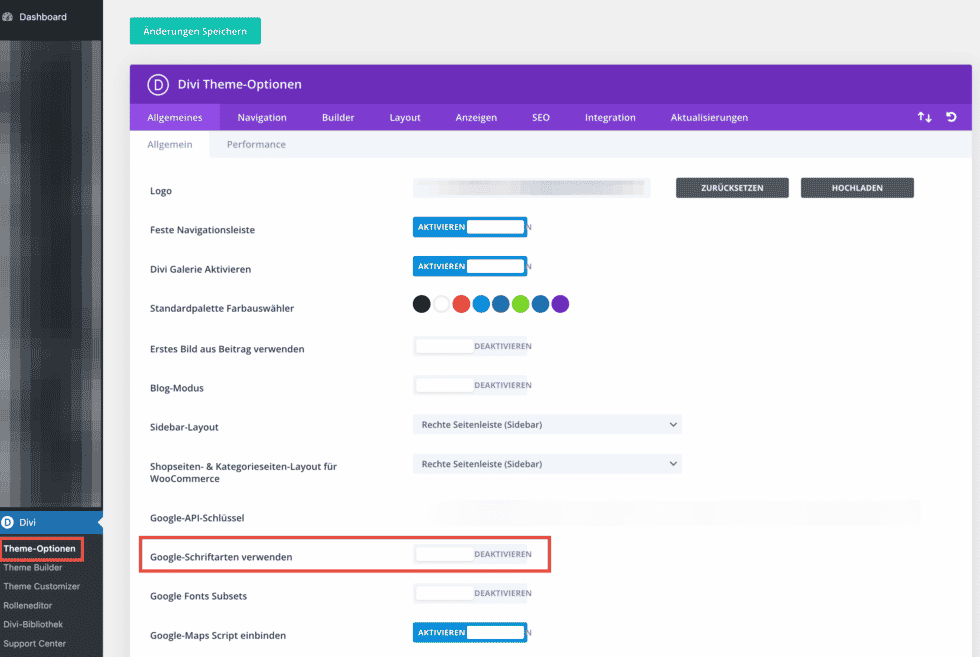Open the WooCommerce Shopseiten layout dropdown

547,464
